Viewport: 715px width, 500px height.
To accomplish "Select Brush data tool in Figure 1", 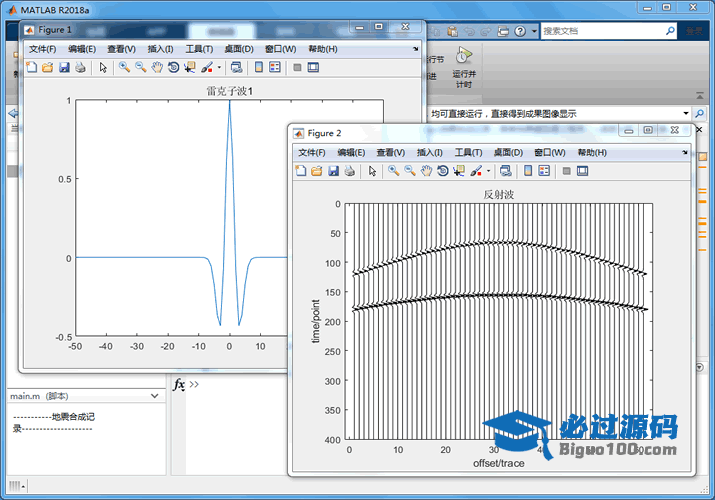I will click(x=207, y=67).
